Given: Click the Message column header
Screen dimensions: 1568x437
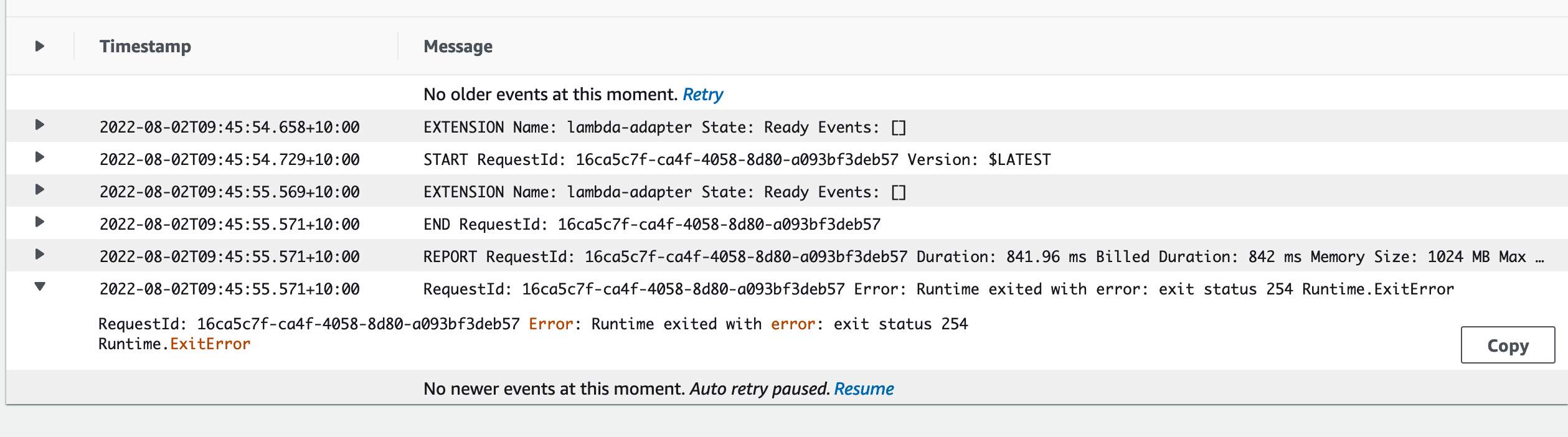Looking at the screenshot, I should point(458,47).
